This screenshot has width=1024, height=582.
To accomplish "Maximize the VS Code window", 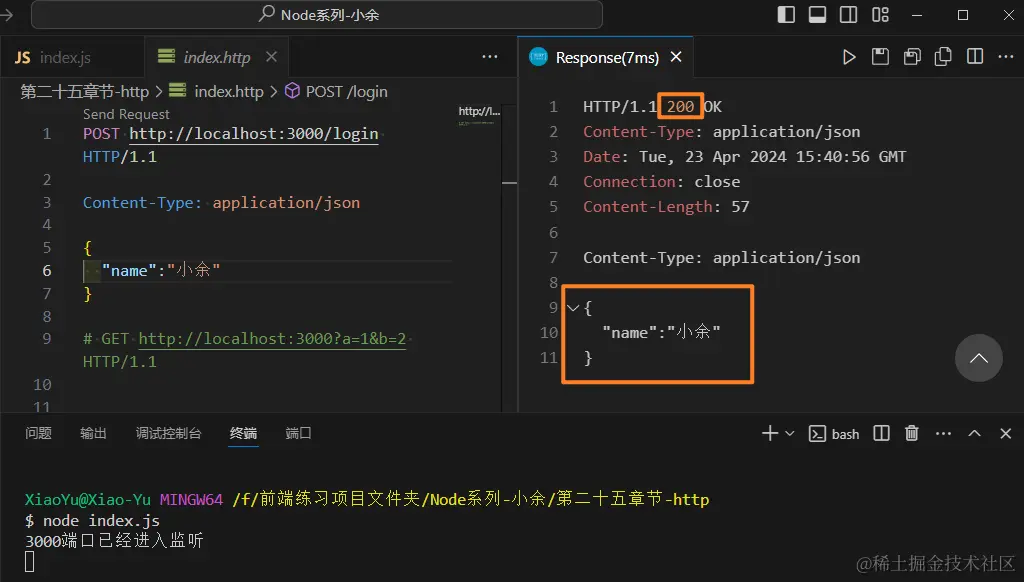I will [963, 14].
